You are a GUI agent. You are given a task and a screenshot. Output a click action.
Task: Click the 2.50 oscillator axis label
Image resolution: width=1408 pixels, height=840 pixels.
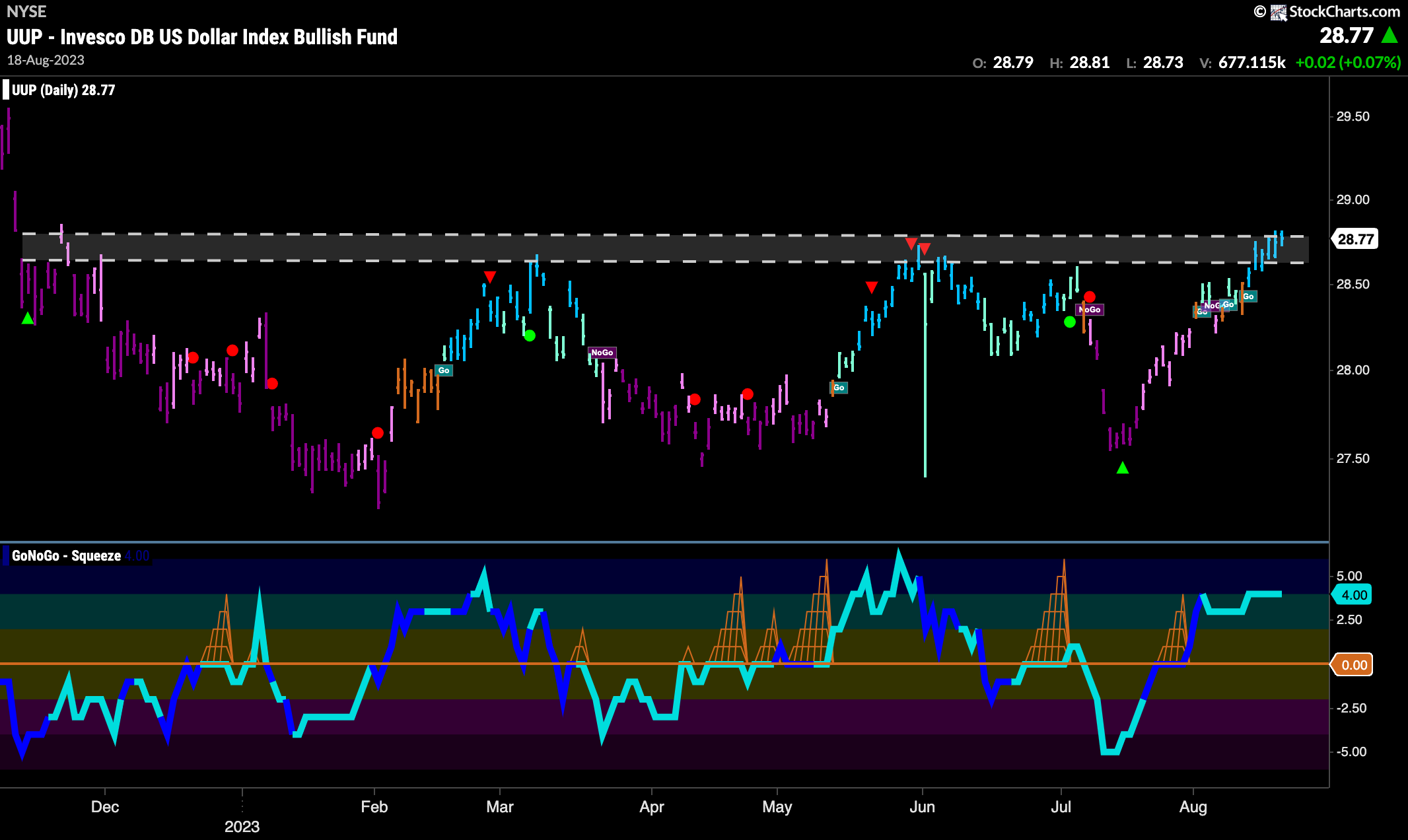click(x=1349, y=620)
